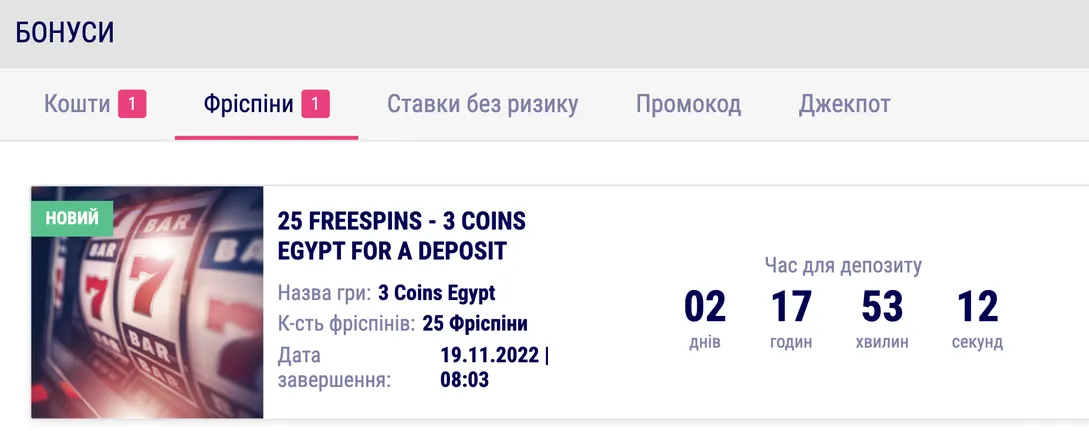1089x431 pixels.
Task: Open the Кошти tab
Action: (77, 104)
